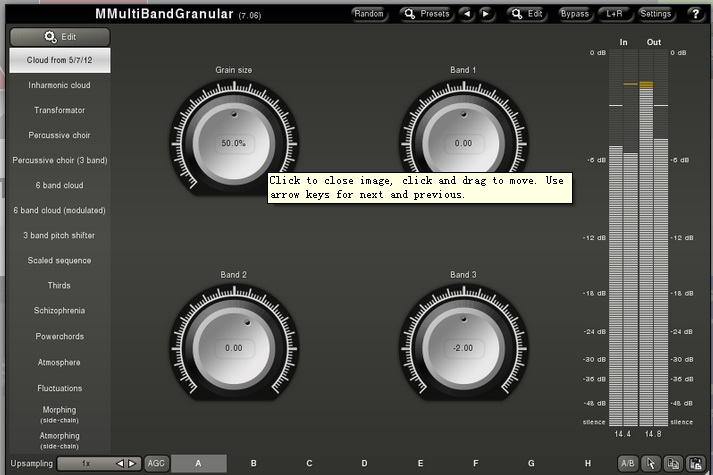Click the Grain size 50.0% value field
The width and height of the screenshot is (713, 475).
click(x=234, y=143)
